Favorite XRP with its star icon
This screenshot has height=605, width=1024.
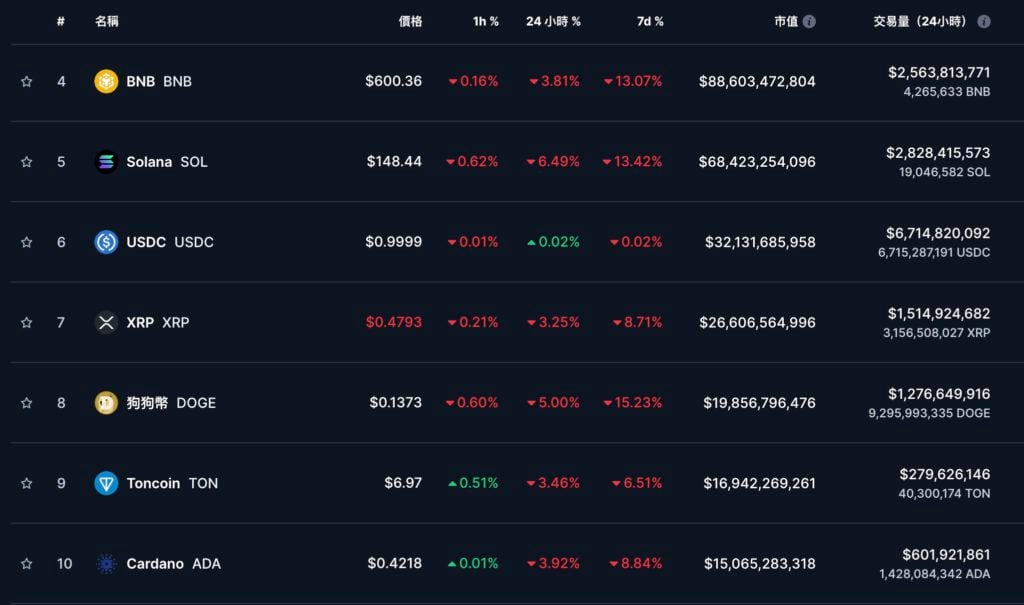tap(27, 322)
